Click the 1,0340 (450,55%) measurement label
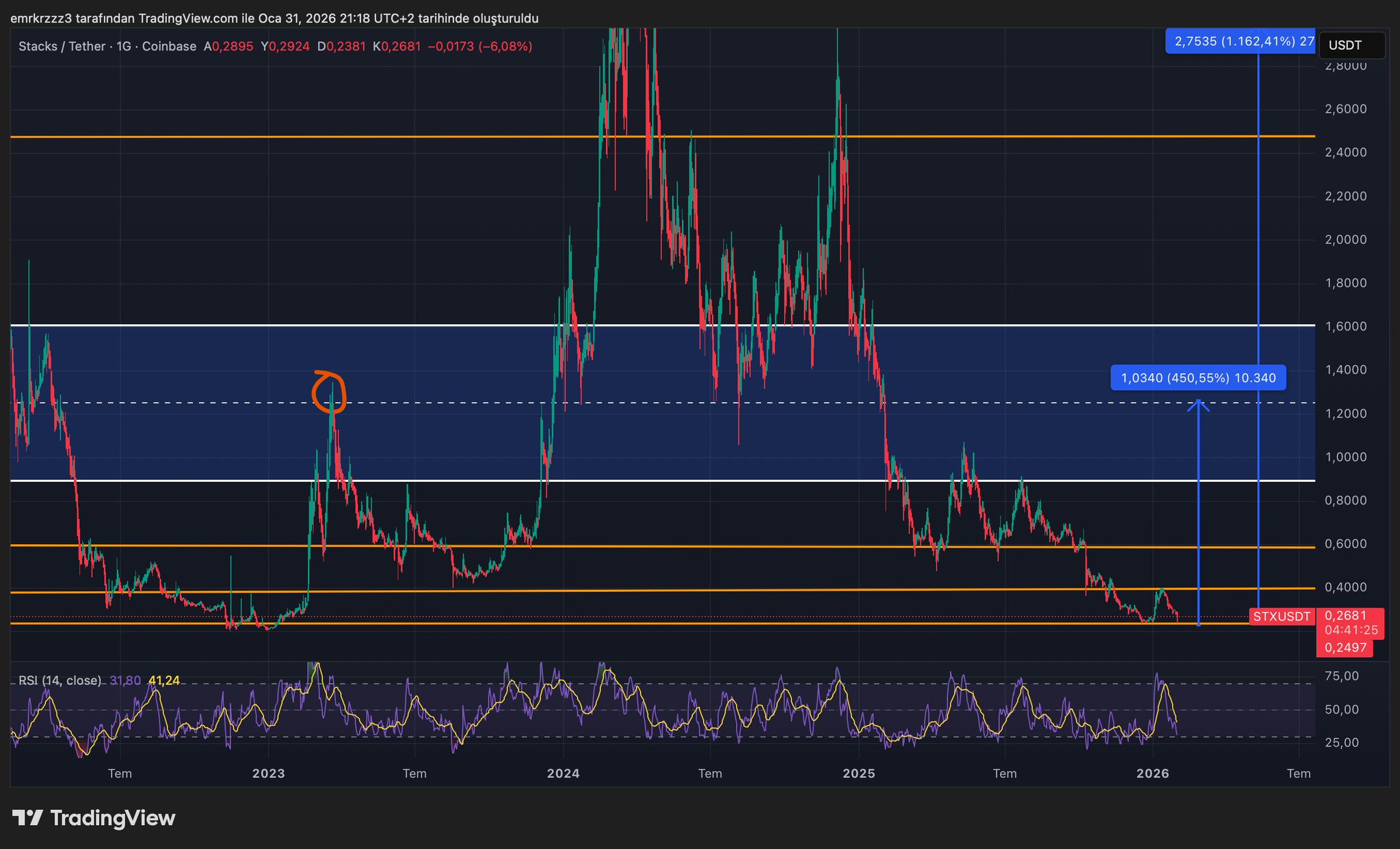Viewport: 1400px width, 849px height. [1198, 378]
